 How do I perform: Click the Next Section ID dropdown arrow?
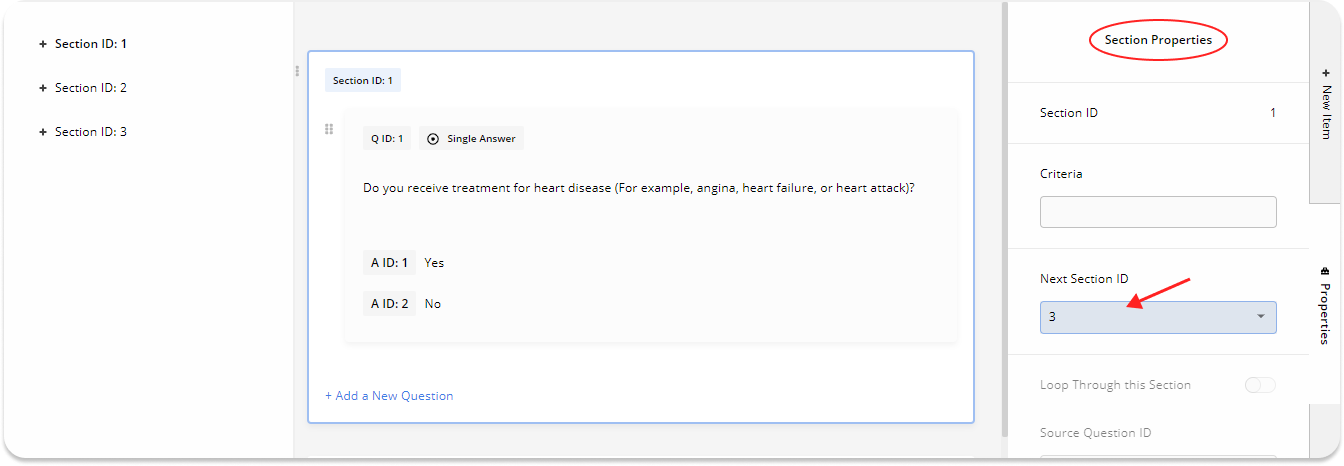1260,317
